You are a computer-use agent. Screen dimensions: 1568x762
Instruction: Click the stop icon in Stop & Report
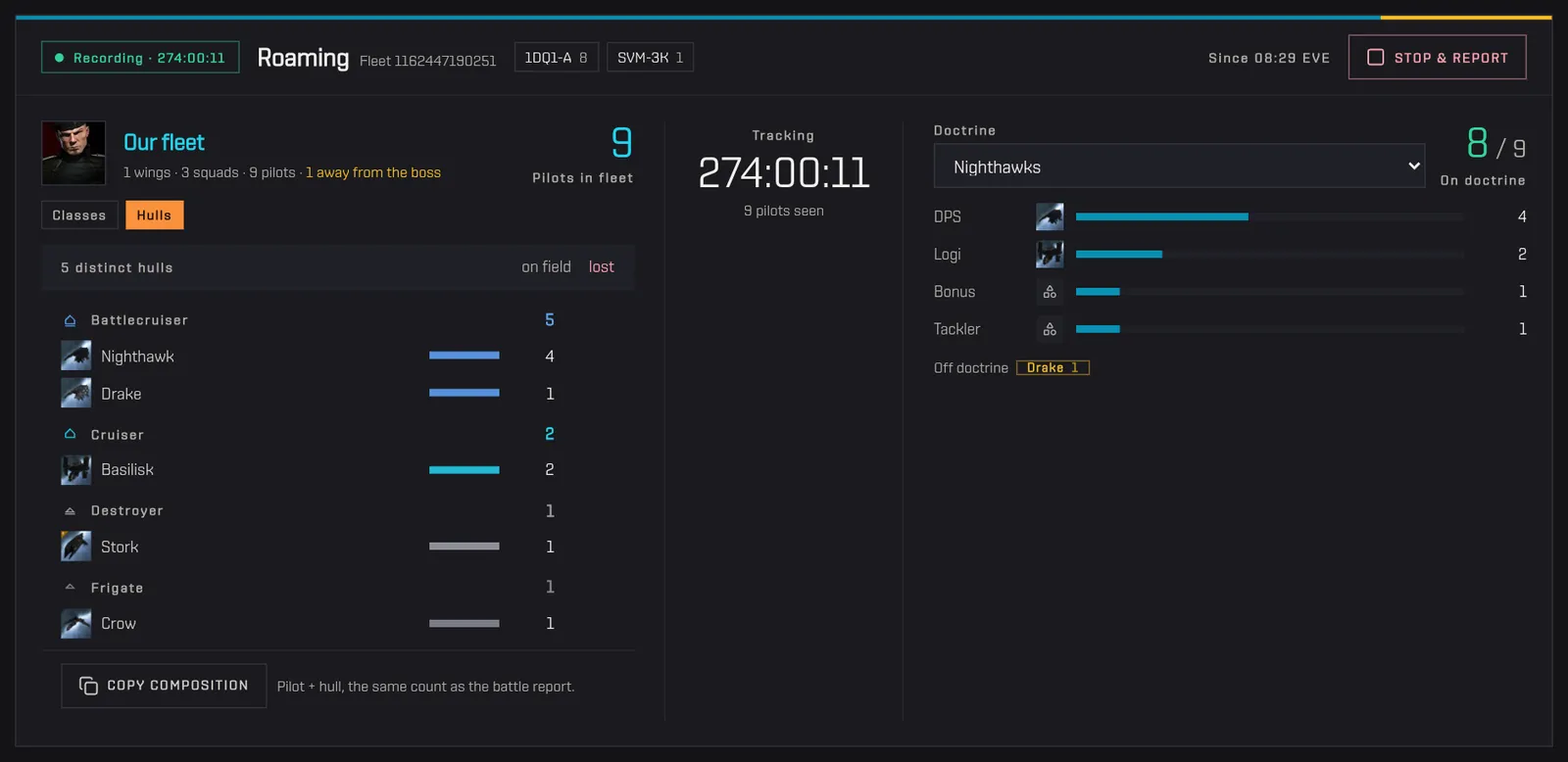click(1376, 58)
